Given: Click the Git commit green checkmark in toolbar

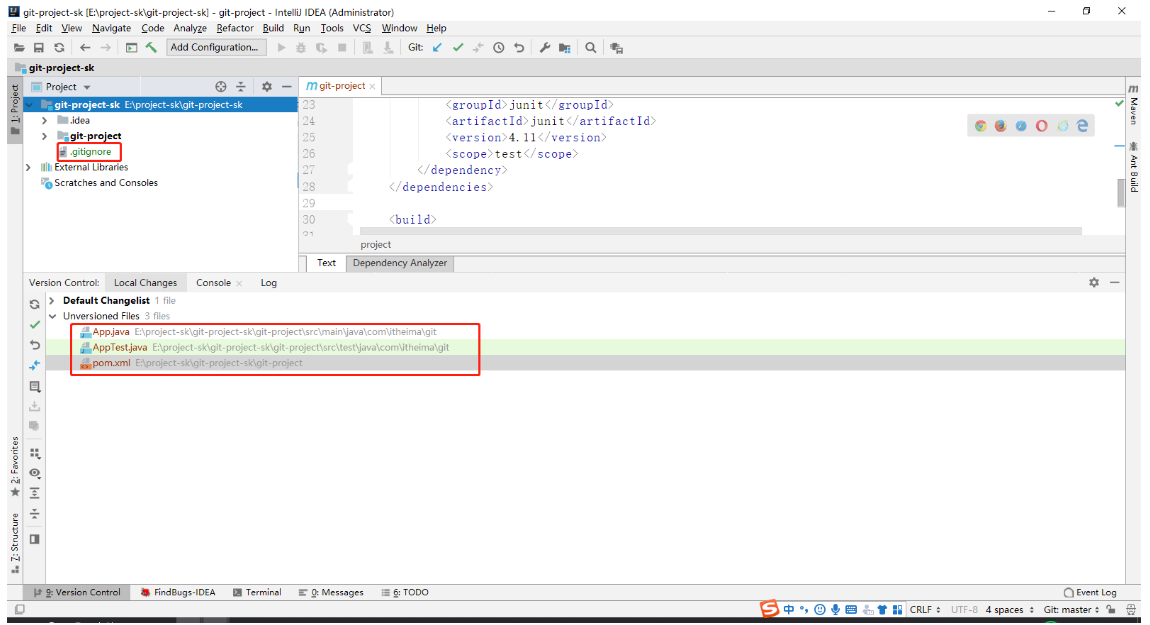Looking at the screenshot, I should 458,48.
